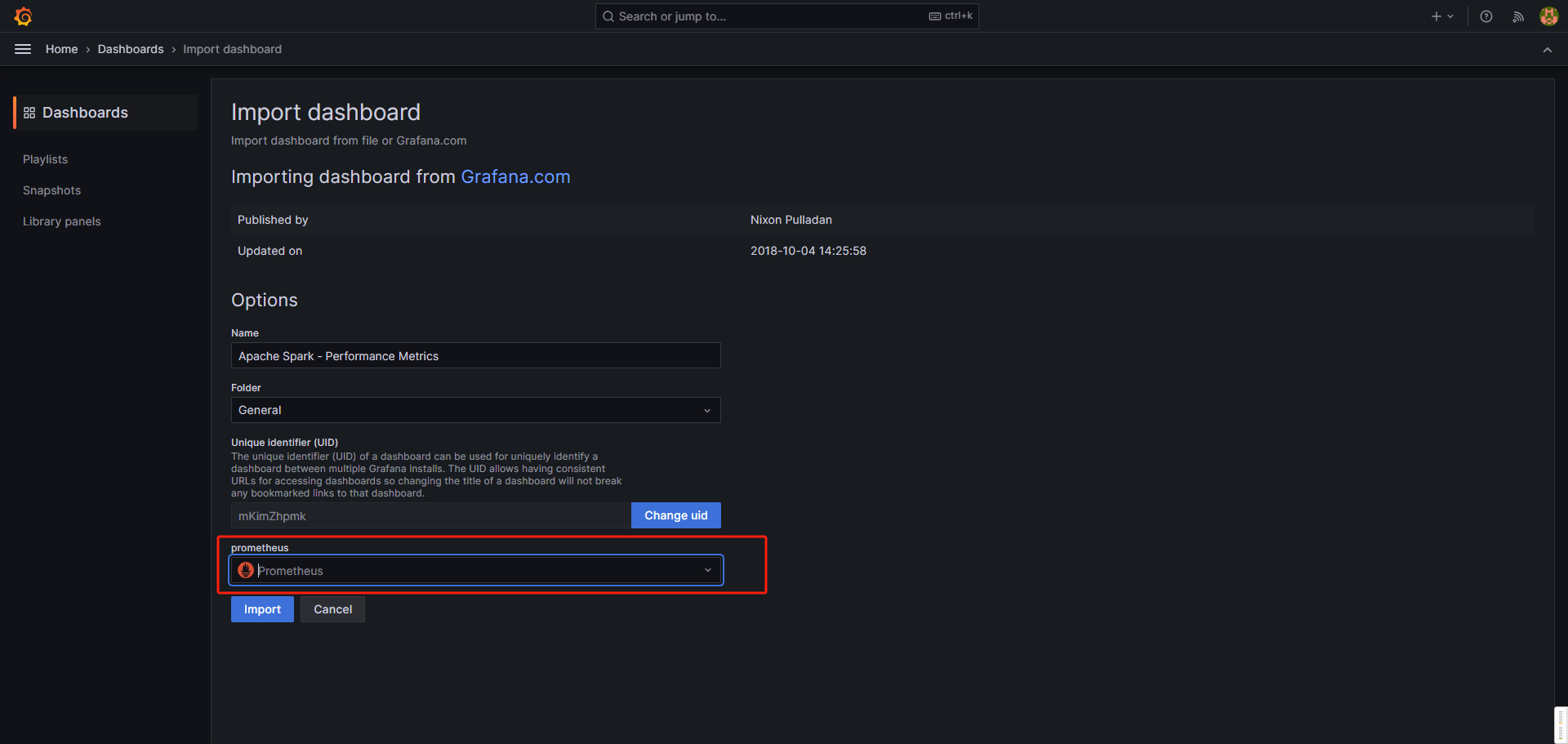The height and width of the screenshot is (744, 1568).
Task: Click the search magnifier icon
Action: tap(608, 16)
